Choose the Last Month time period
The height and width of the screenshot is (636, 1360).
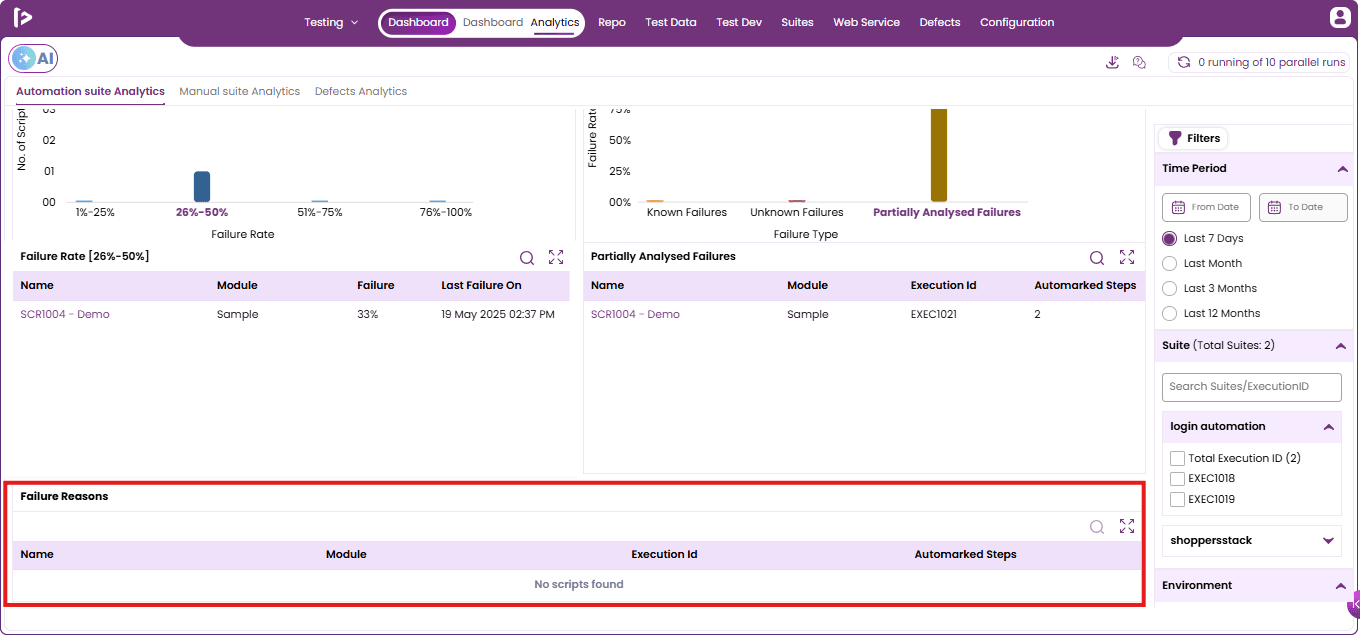pyautogui.click(x=1169, y=264)
